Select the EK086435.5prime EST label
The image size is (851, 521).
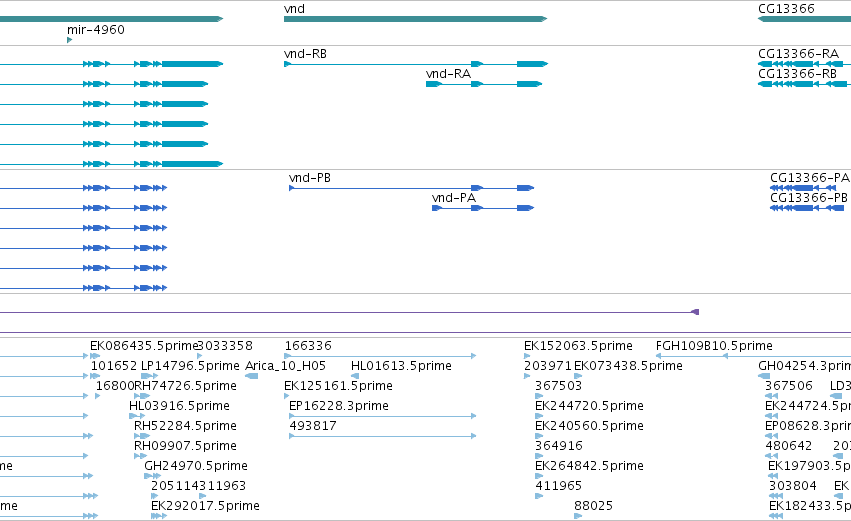click(x=144, y=346)
